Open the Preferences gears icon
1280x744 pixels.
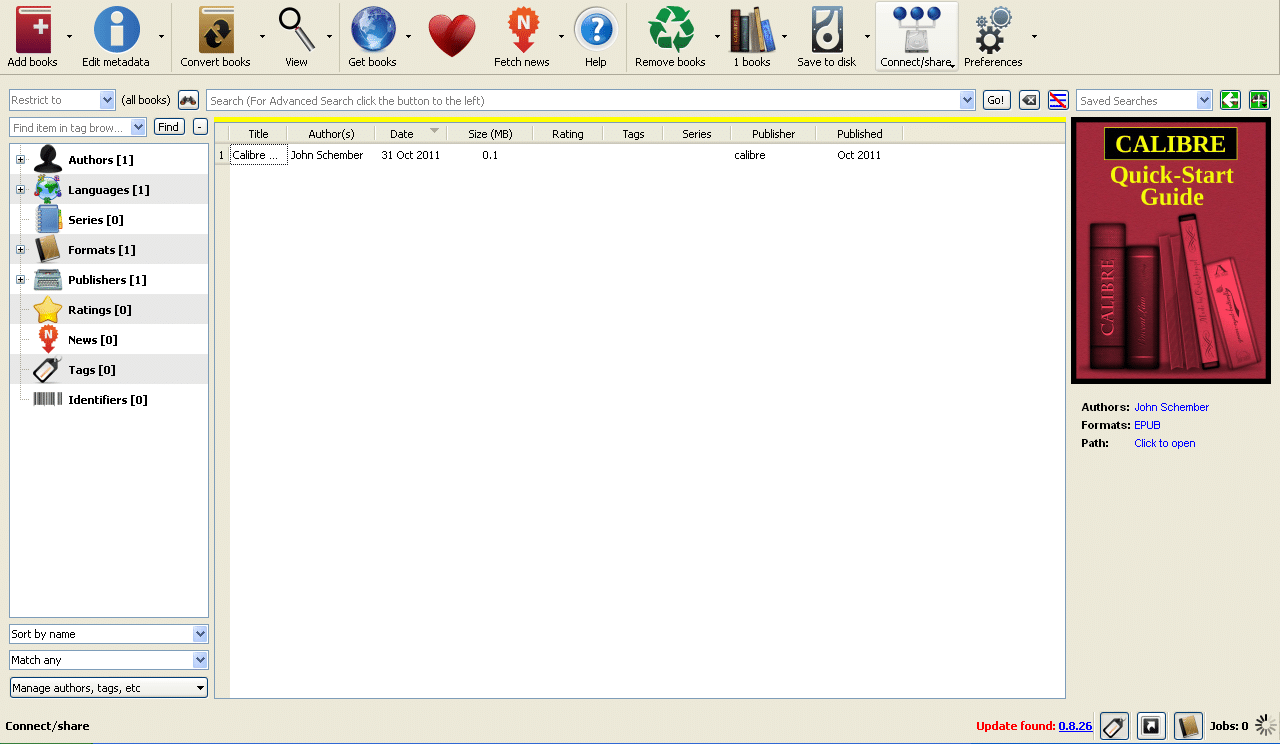tap(993, 30)
